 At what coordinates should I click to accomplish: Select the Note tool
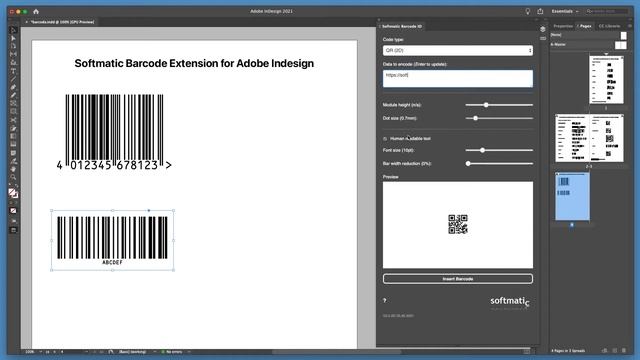13,153
